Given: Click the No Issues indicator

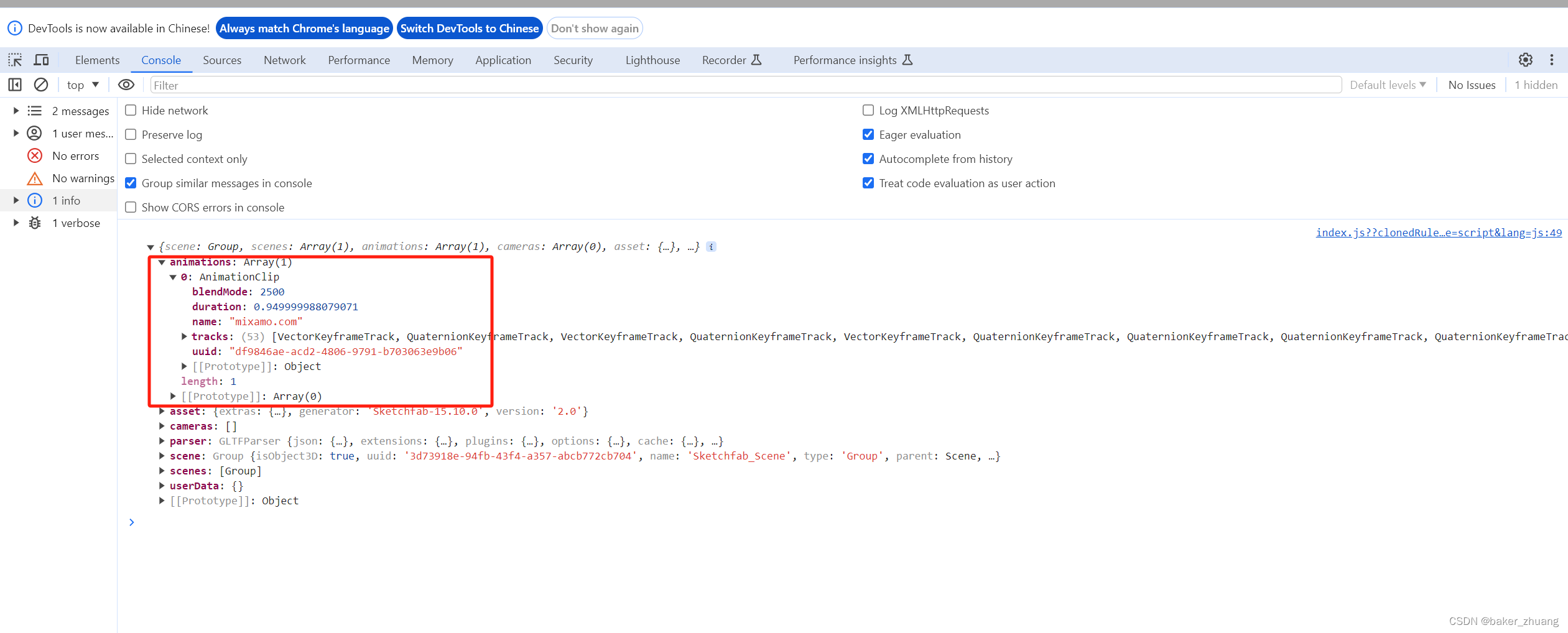Looking at the screenshot, I should tap(1472, 85).
